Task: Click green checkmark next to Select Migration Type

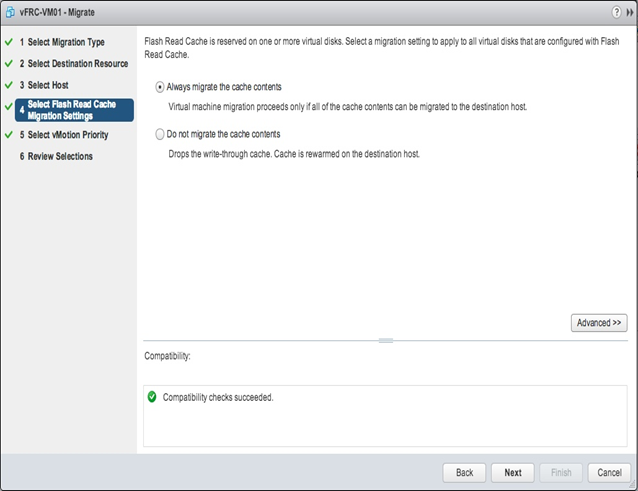Action: click(9, 42)
